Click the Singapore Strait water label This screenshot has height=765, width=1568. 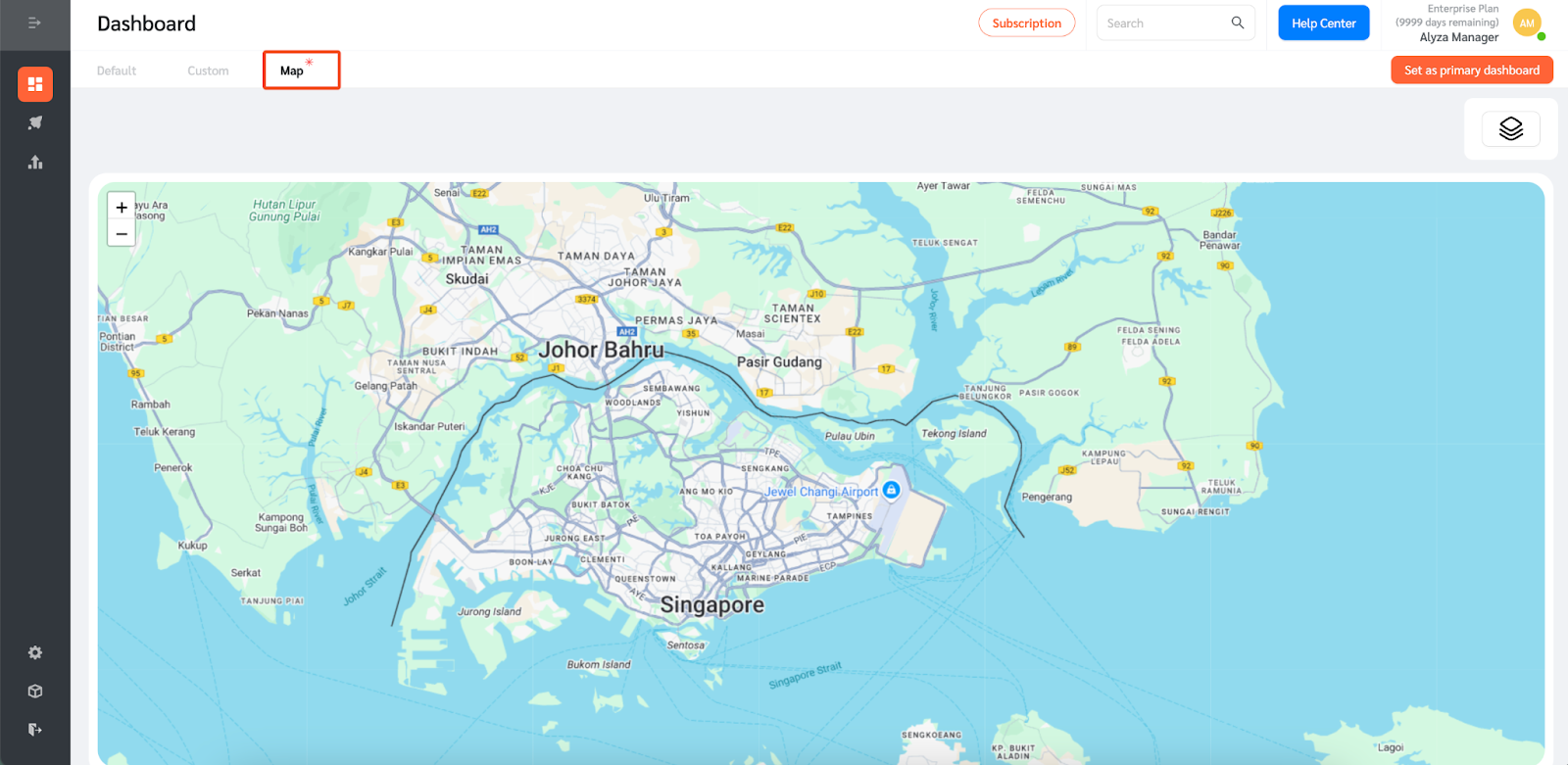coord(805,675)
